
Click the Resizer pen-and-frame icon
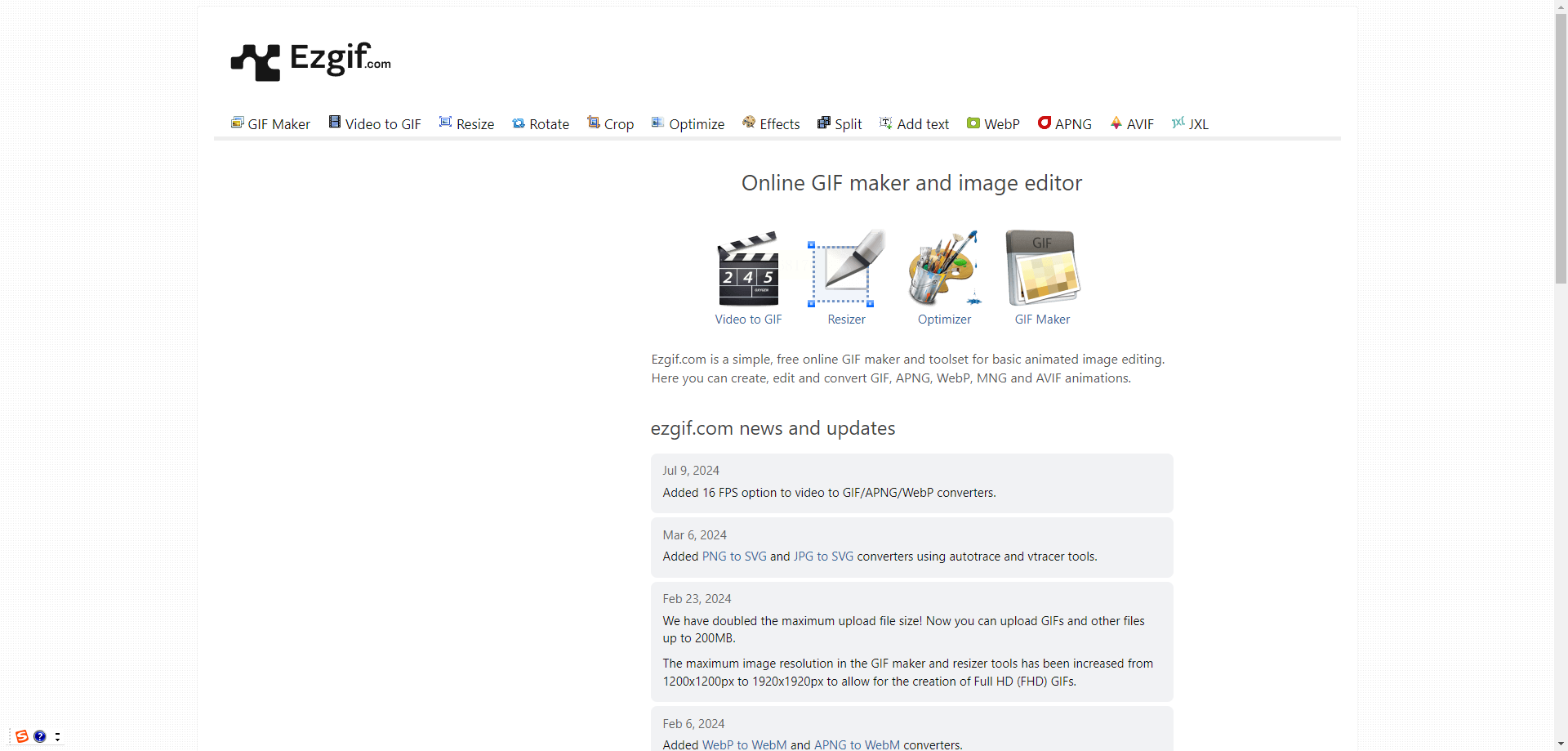846,269
